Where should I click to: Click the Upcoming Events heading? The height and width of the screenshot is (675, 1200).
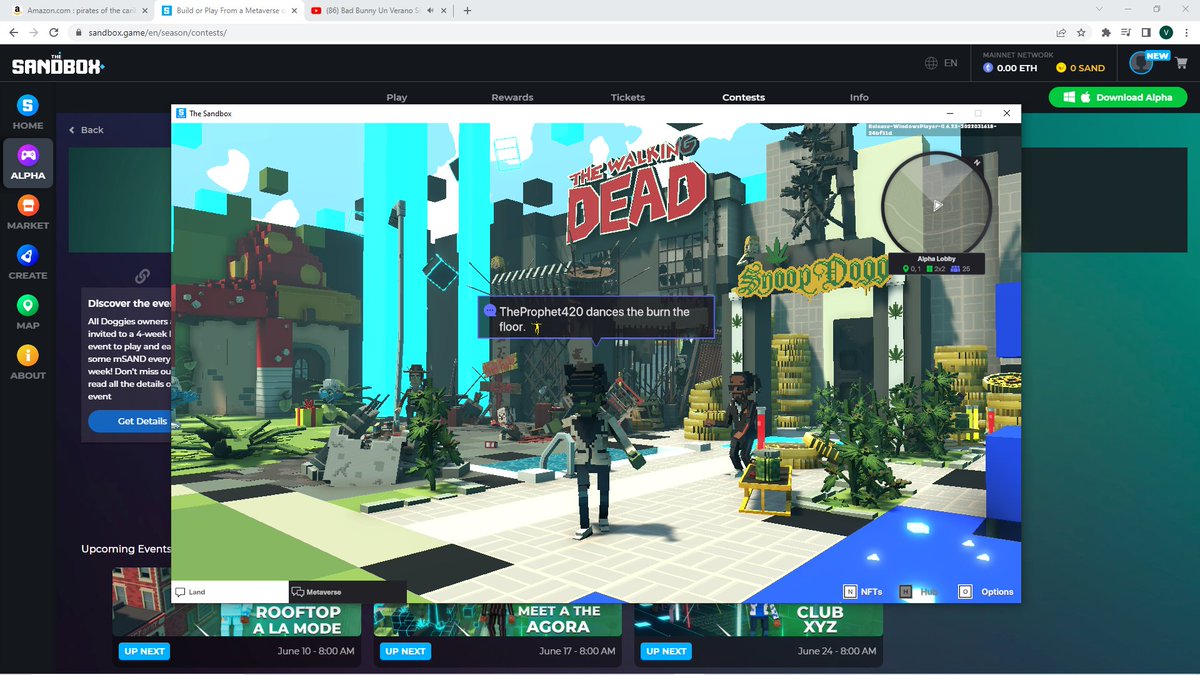pyautogui.click(x=126, y=549)
